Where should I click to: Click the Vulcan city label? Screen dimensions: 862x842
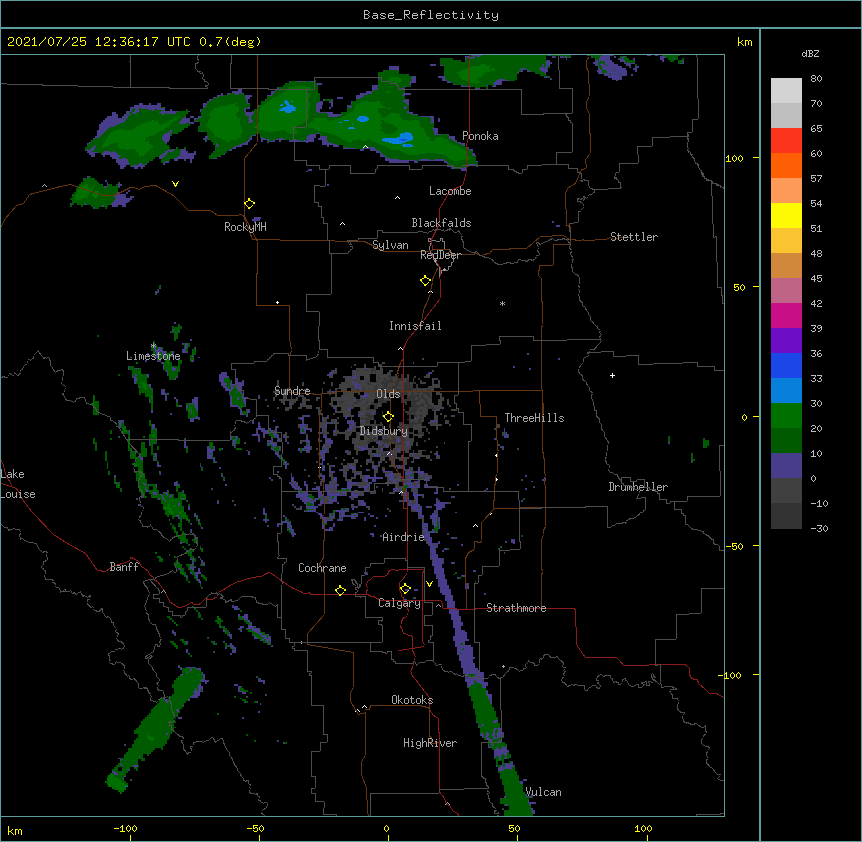pos(543,792)
